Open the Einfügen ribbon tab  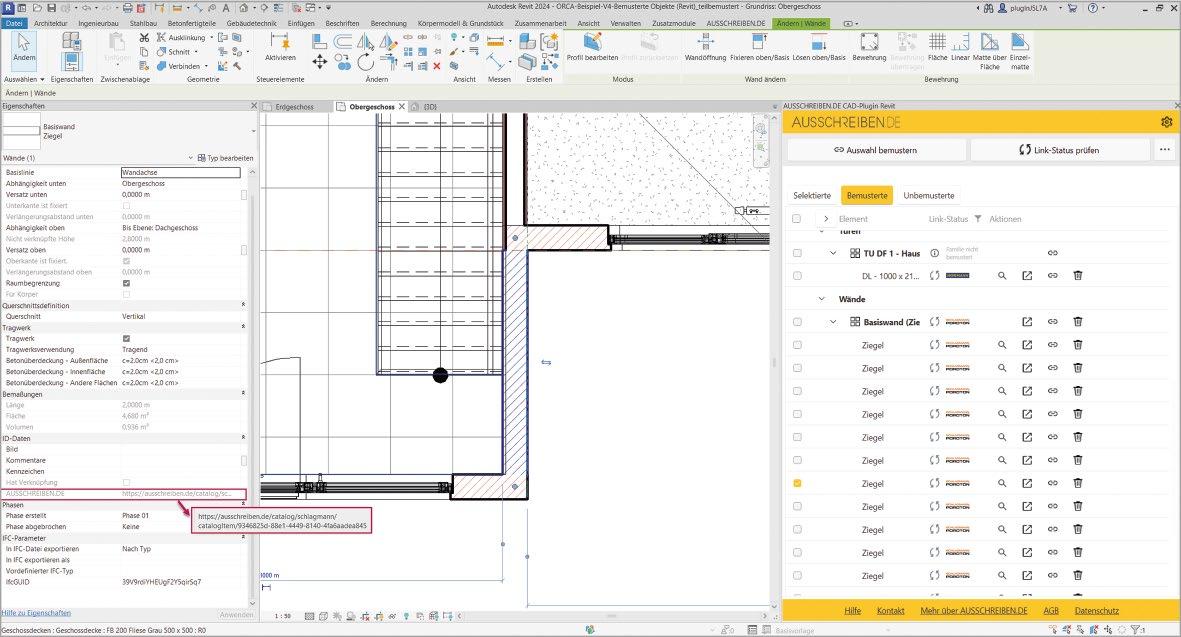click(x=301, y=23)
